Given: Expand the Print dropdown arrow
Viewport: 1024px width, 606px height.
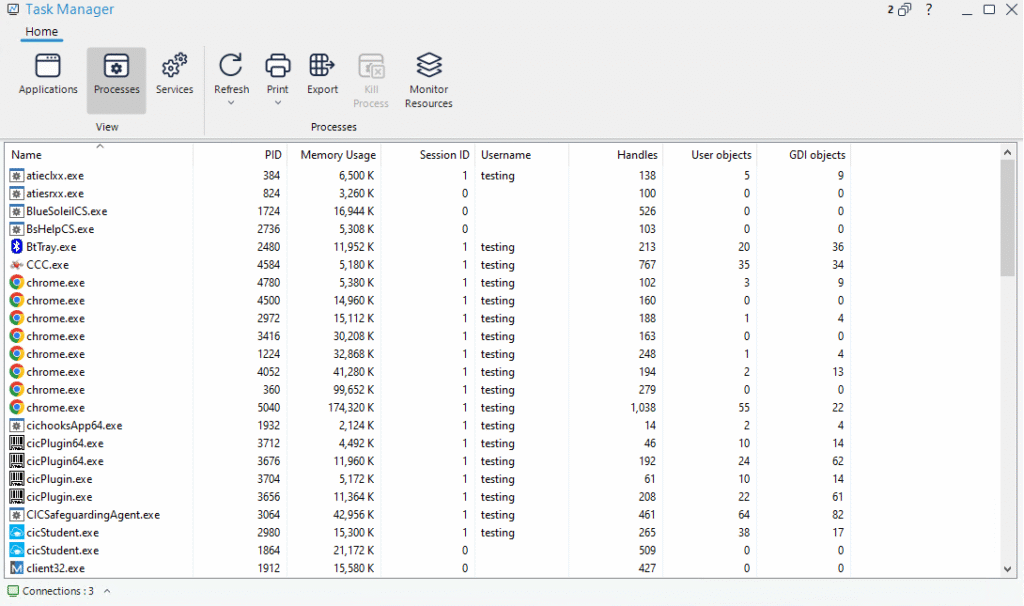Looking at the screenshot, I should pyautogui.click(x=278, y=103).
